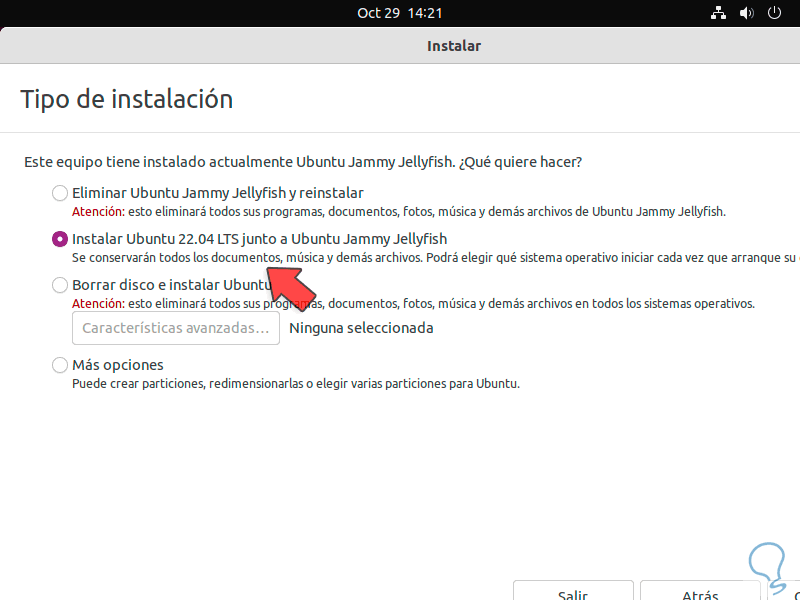Open the network status icon in top bar
The image size is (800, 600).
(718, 13)
